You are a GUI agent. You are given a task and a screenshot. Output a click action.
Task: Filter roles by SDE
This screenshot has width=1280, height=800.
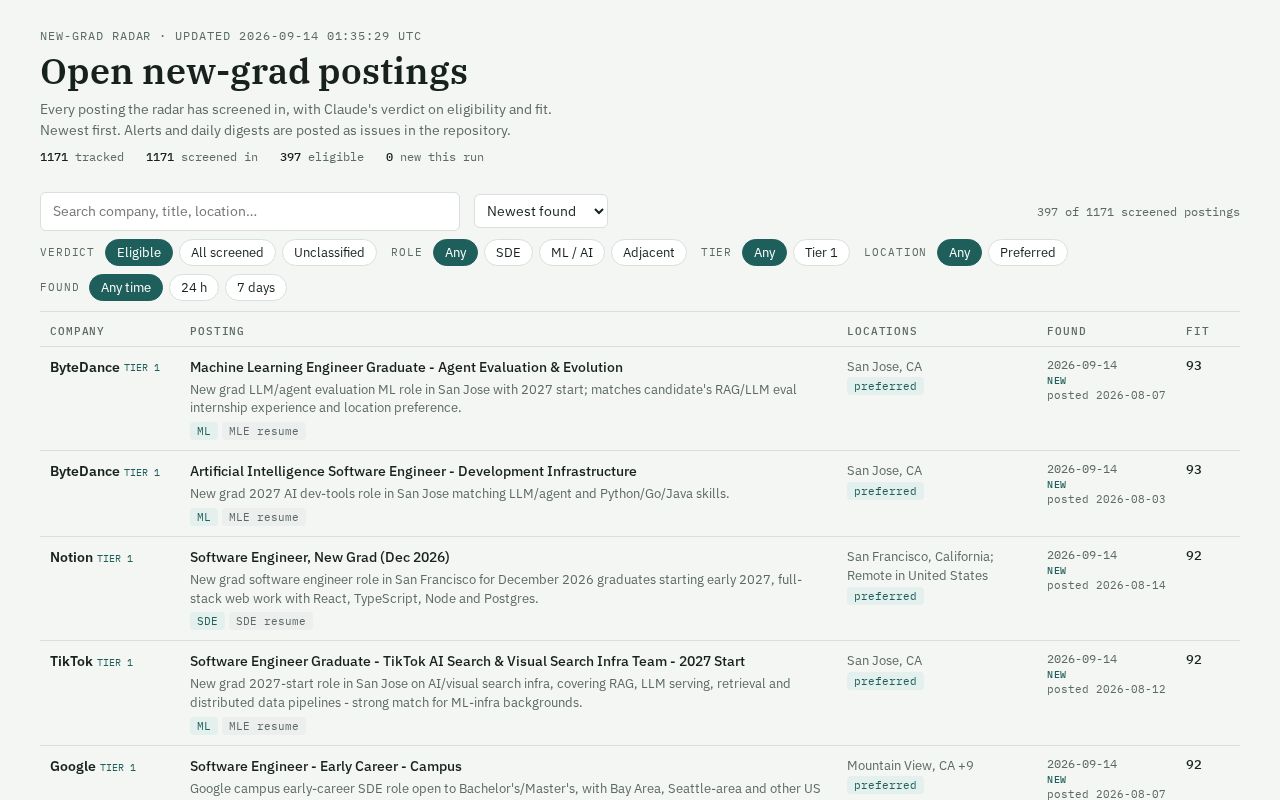(x=508, y=252)
